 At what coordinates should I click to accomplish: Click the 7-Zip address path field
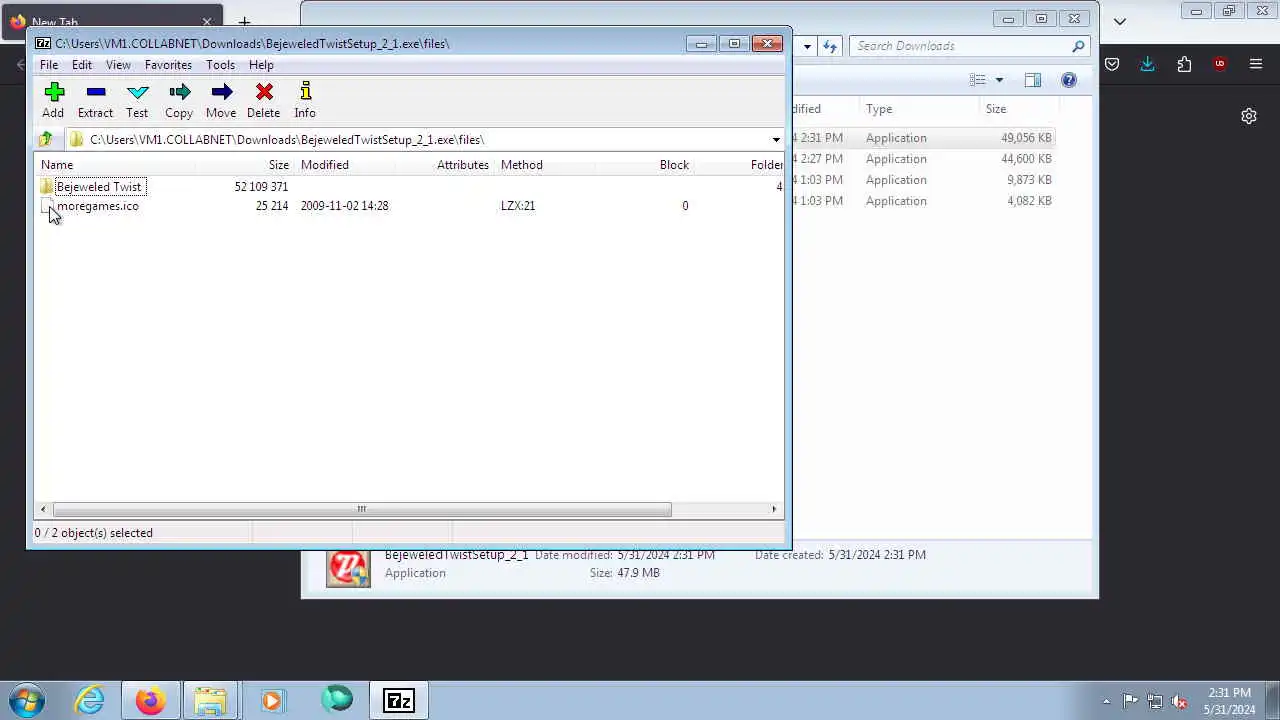[x=425, y=140]
